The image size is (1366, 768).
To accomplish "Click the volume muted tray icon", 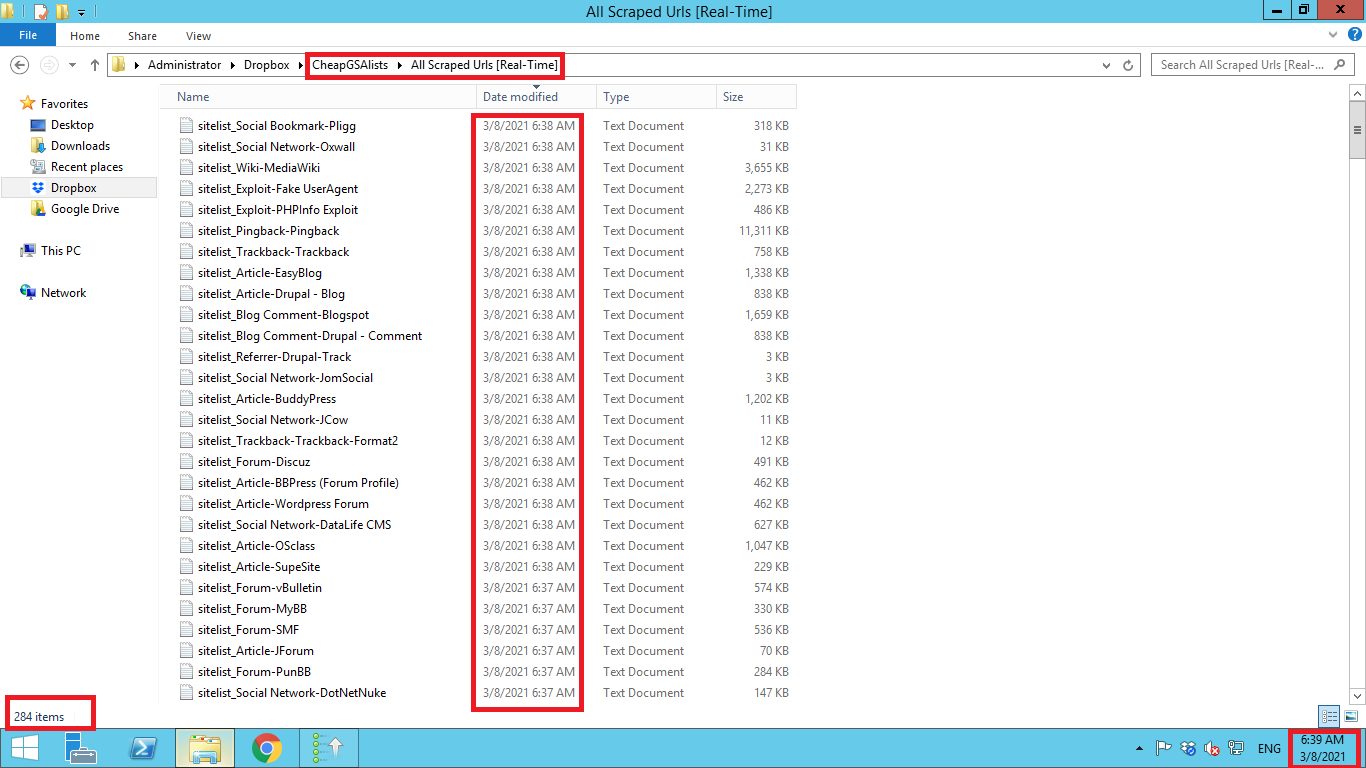I will coord(1212,748).
